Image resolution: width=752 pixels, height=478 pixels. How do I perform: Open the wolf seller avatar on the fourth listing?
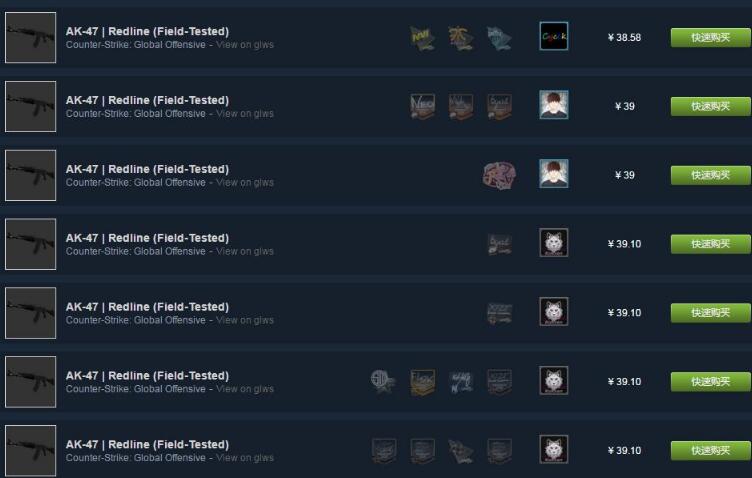[x=554, y=243]
